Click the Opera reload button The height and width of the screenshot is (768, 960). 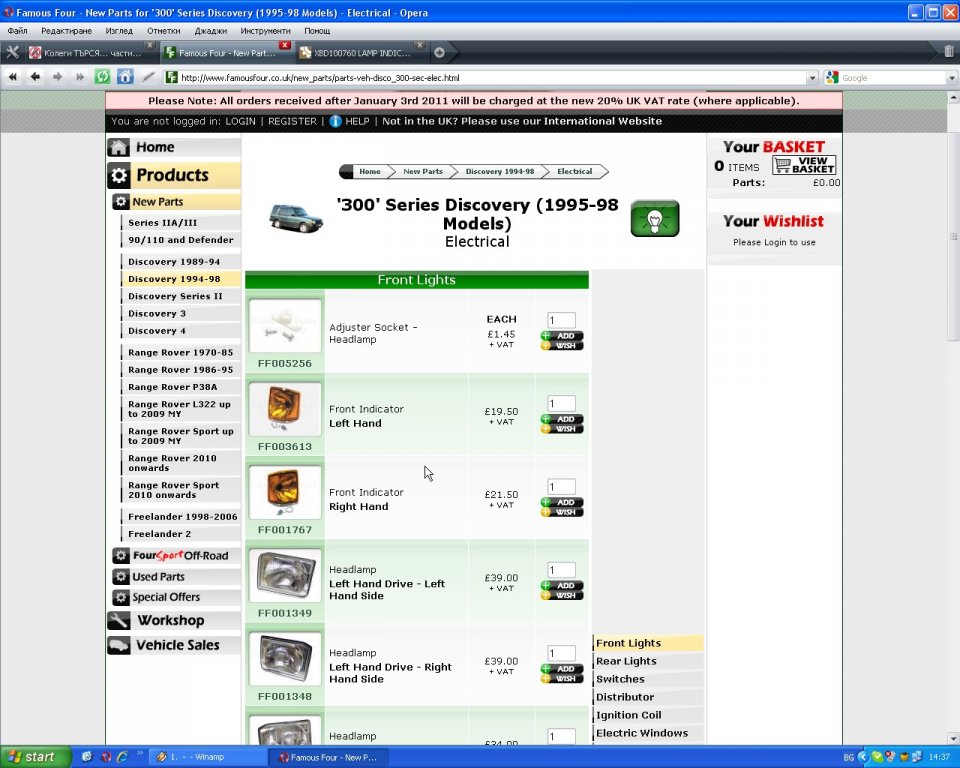tap(102, 77)
